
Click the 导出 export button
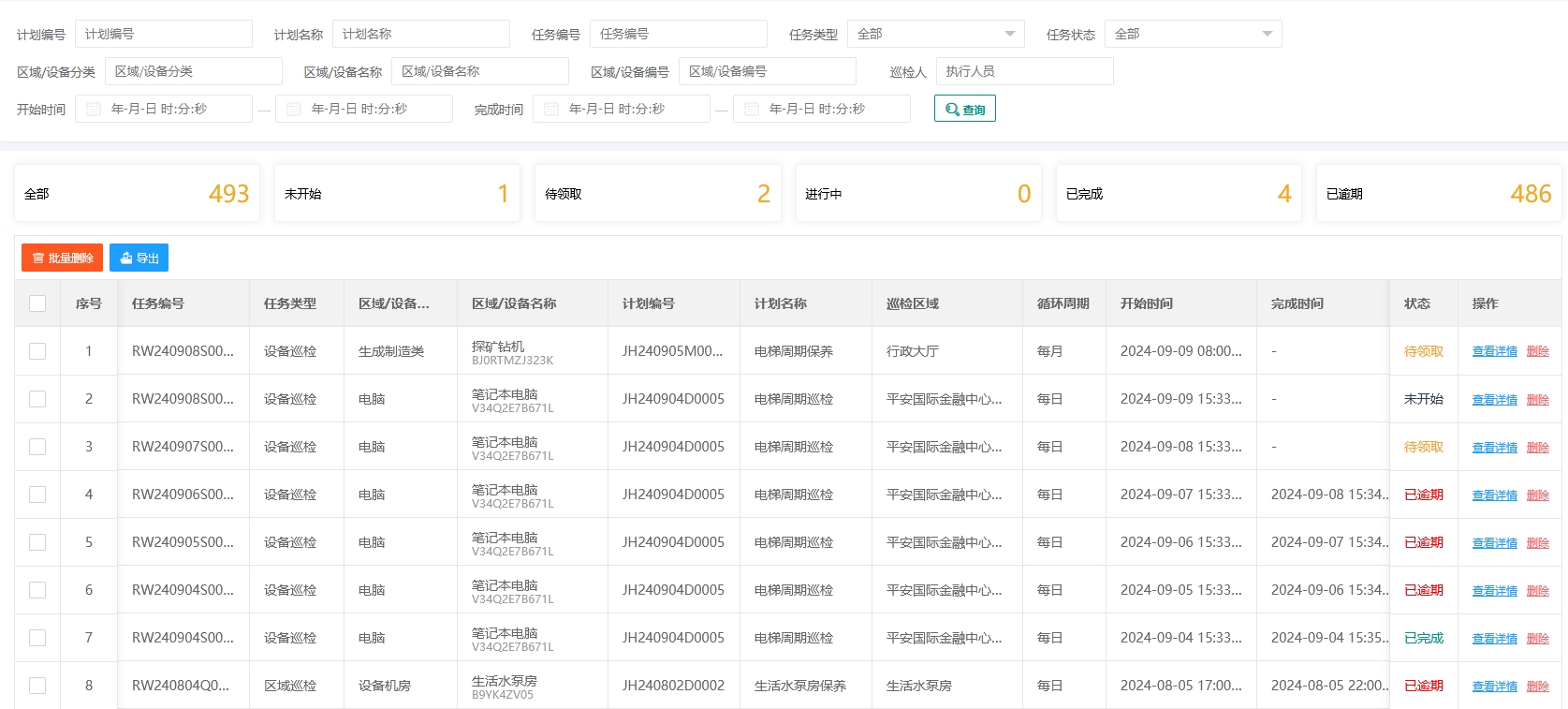pos(139,258)
